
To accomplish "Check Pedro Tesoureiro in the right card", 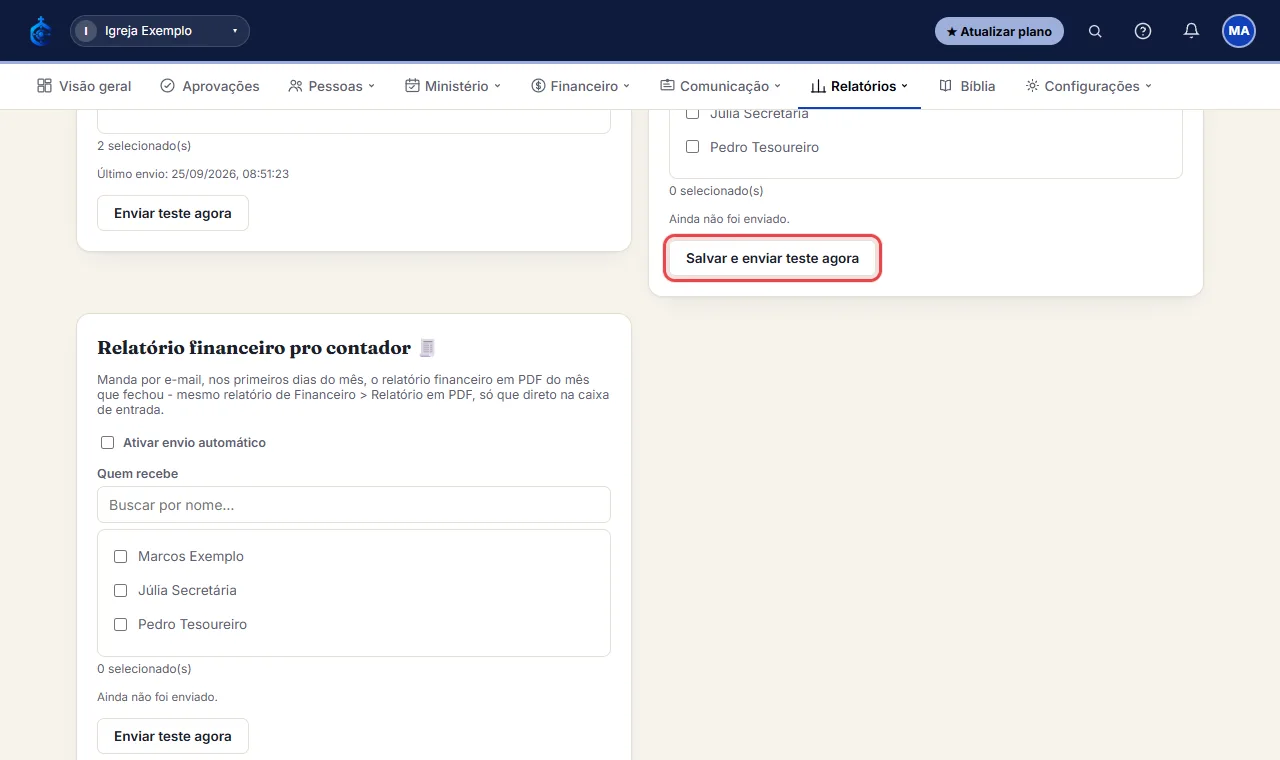I will 693,147.
